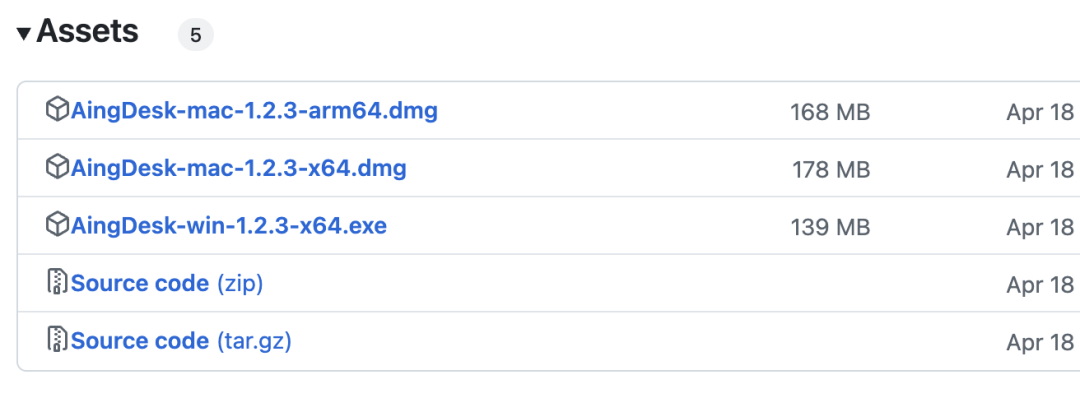This screenshot has width=1080, height=398.
Task: Click package icon beside AingDesk-mac-1.2.3-x64.dmg
Action: (x=57, y=167)
